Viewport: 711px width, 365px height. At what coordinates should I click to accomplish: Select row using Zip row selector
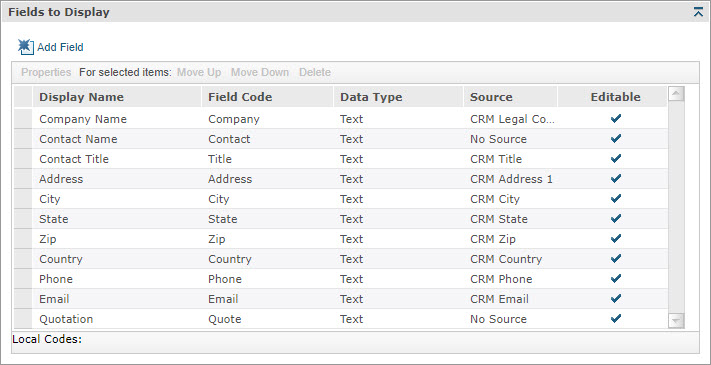(x=23, y=238)
